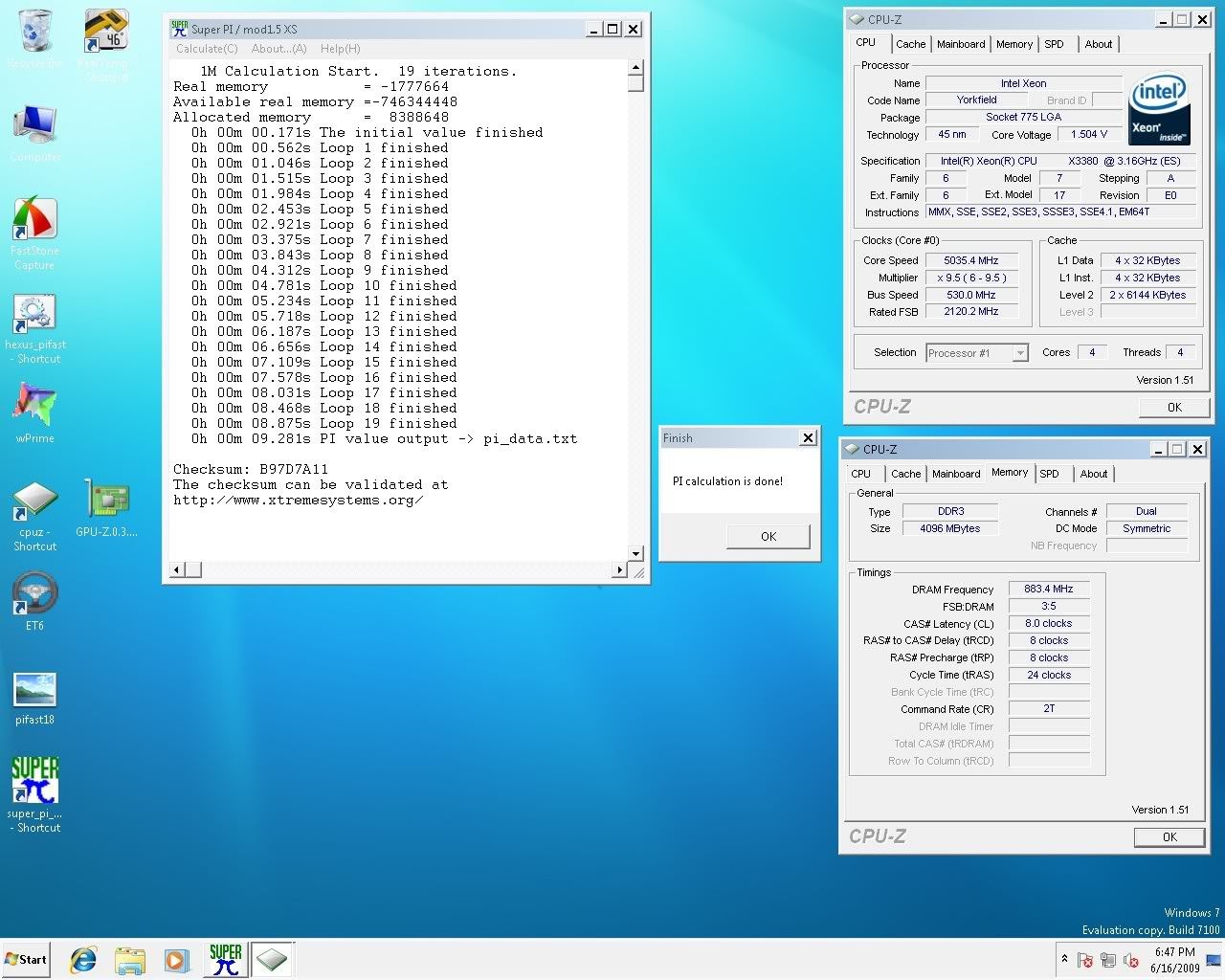Click xtremesystems.org URL text in Super PI
The image size is (1225, 980).
pyautogui.click(x=299, y=500)
